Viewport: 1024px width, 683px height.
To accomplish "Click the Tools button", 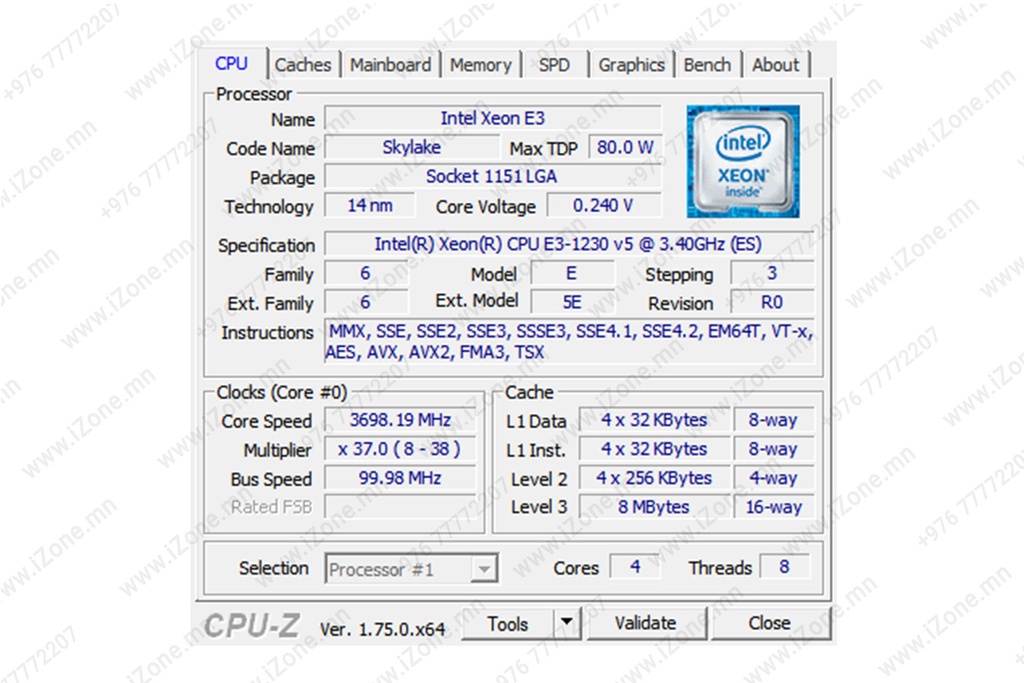I will [507, 624].
